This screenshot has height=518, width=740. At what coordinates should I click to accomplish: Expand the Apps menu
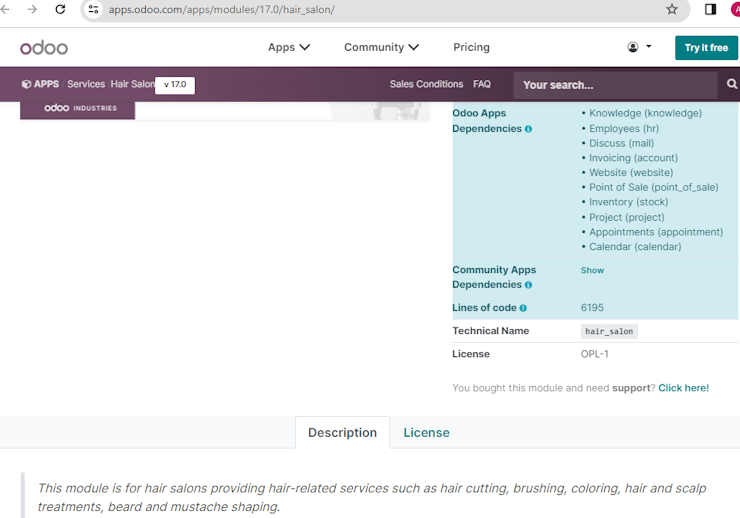point(289,47)
